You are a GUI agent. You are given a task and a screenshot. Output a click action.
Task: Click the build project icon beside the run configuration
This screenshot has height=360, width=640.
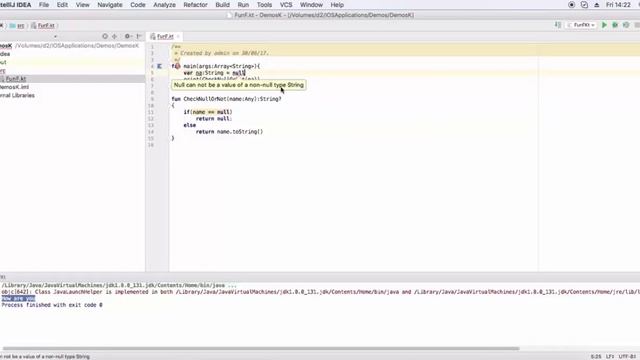point(558,25)
